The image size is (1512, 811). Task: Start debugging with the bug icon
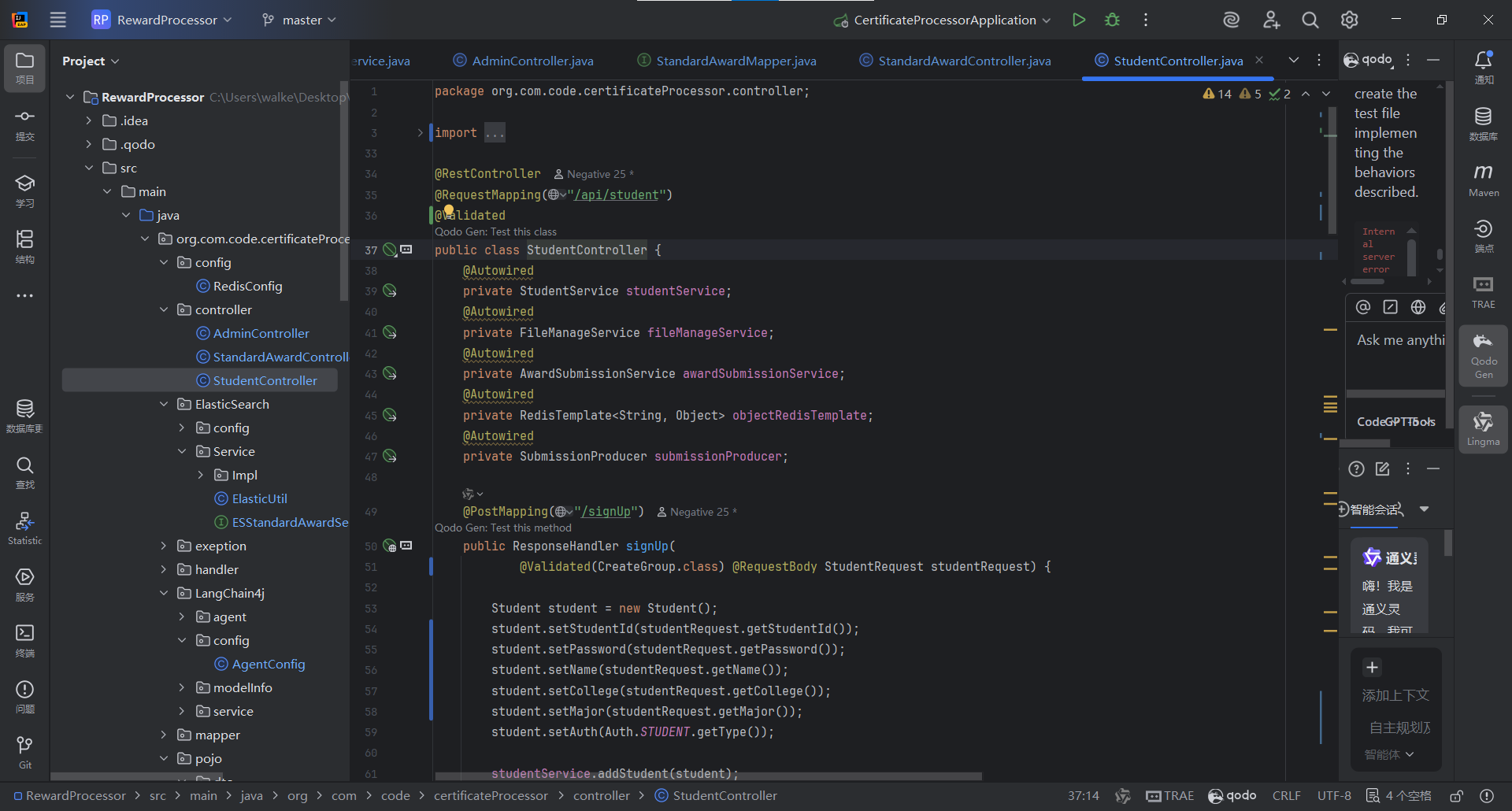pyautogui.click(x=1112, y=20)
